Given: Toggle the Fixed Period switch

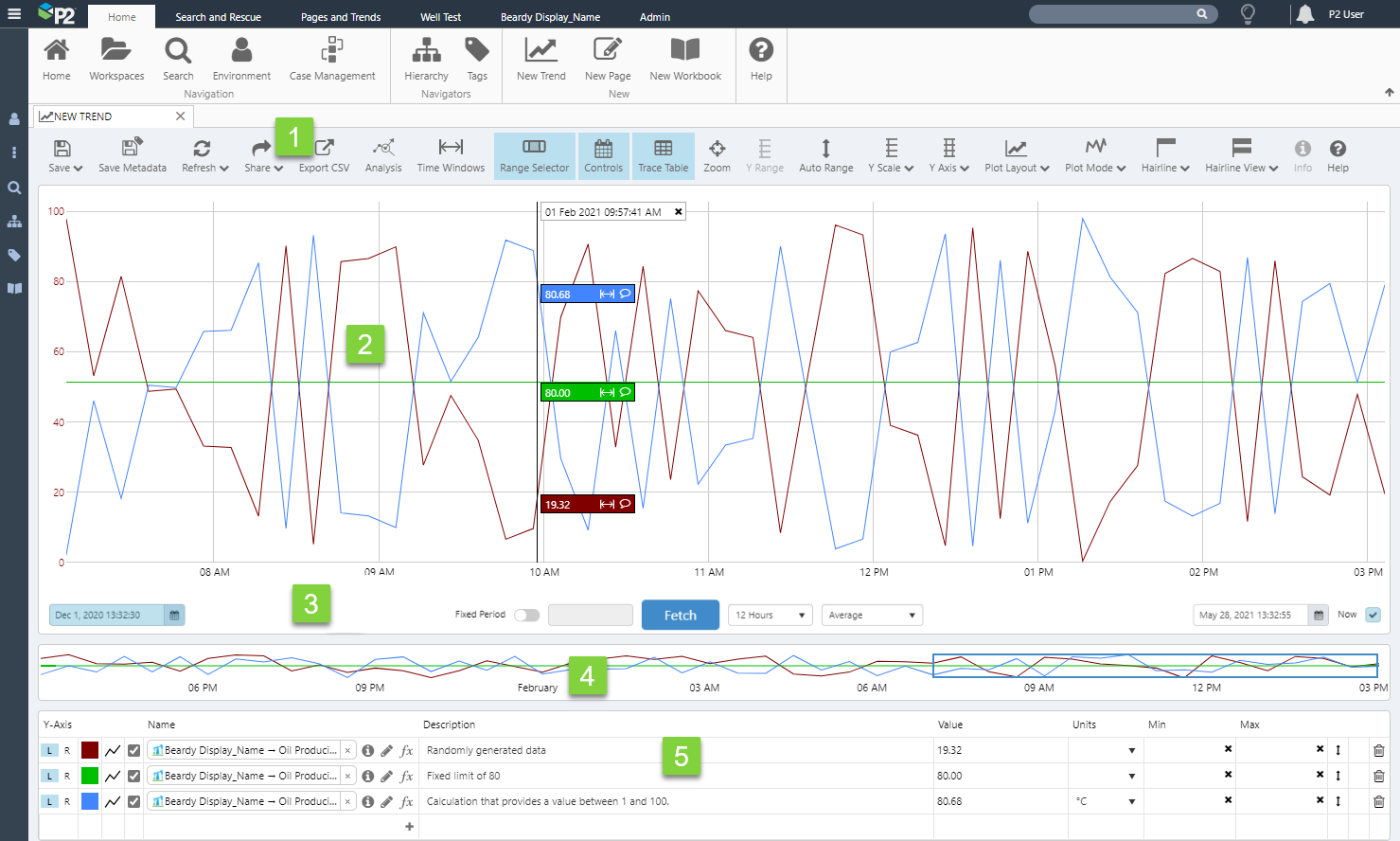Looking at the screenshot, I should point(526,616).
